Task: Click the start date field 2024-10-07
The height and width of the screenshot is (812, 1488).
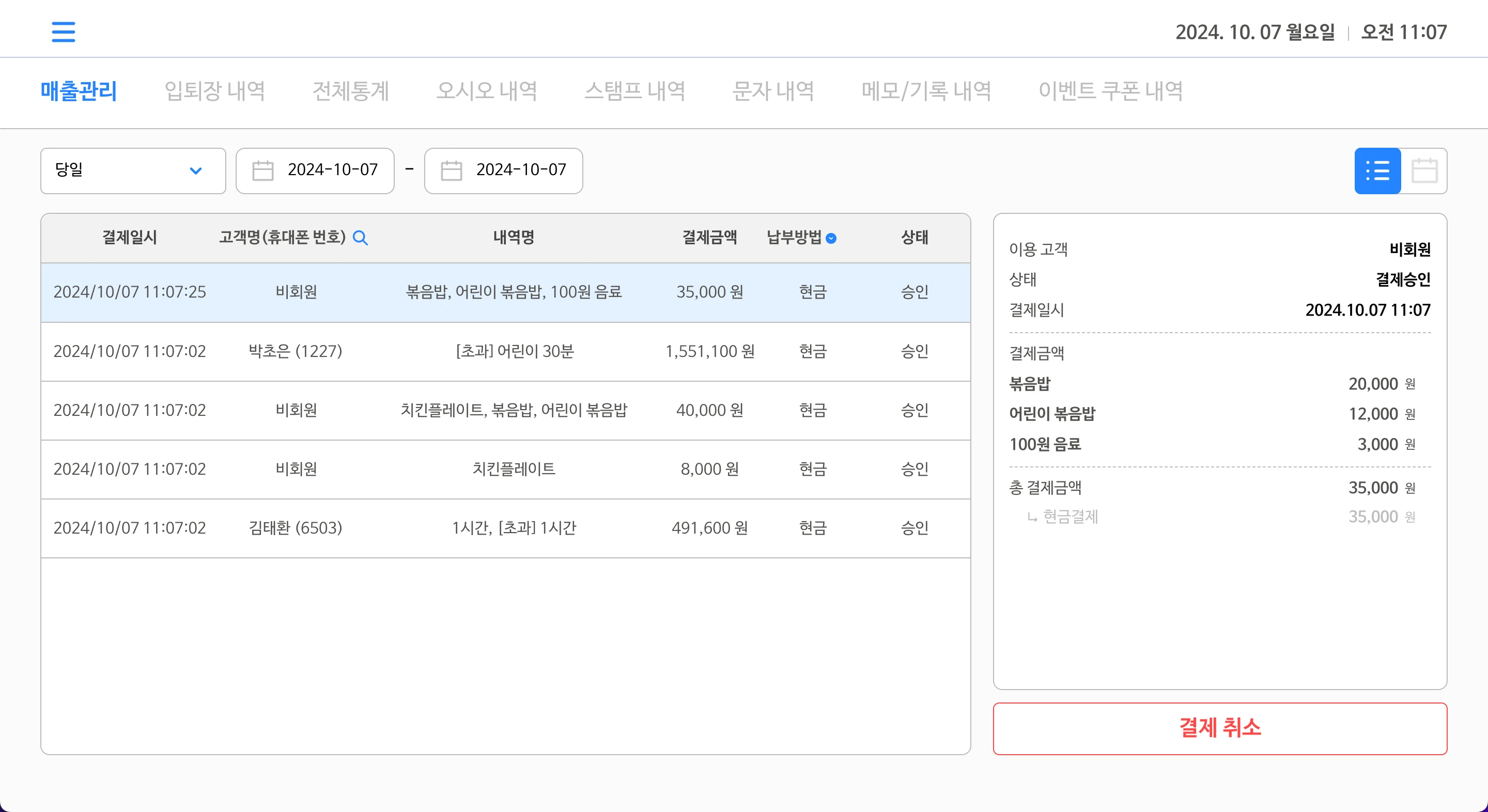Action: click(x=315, y=171)
